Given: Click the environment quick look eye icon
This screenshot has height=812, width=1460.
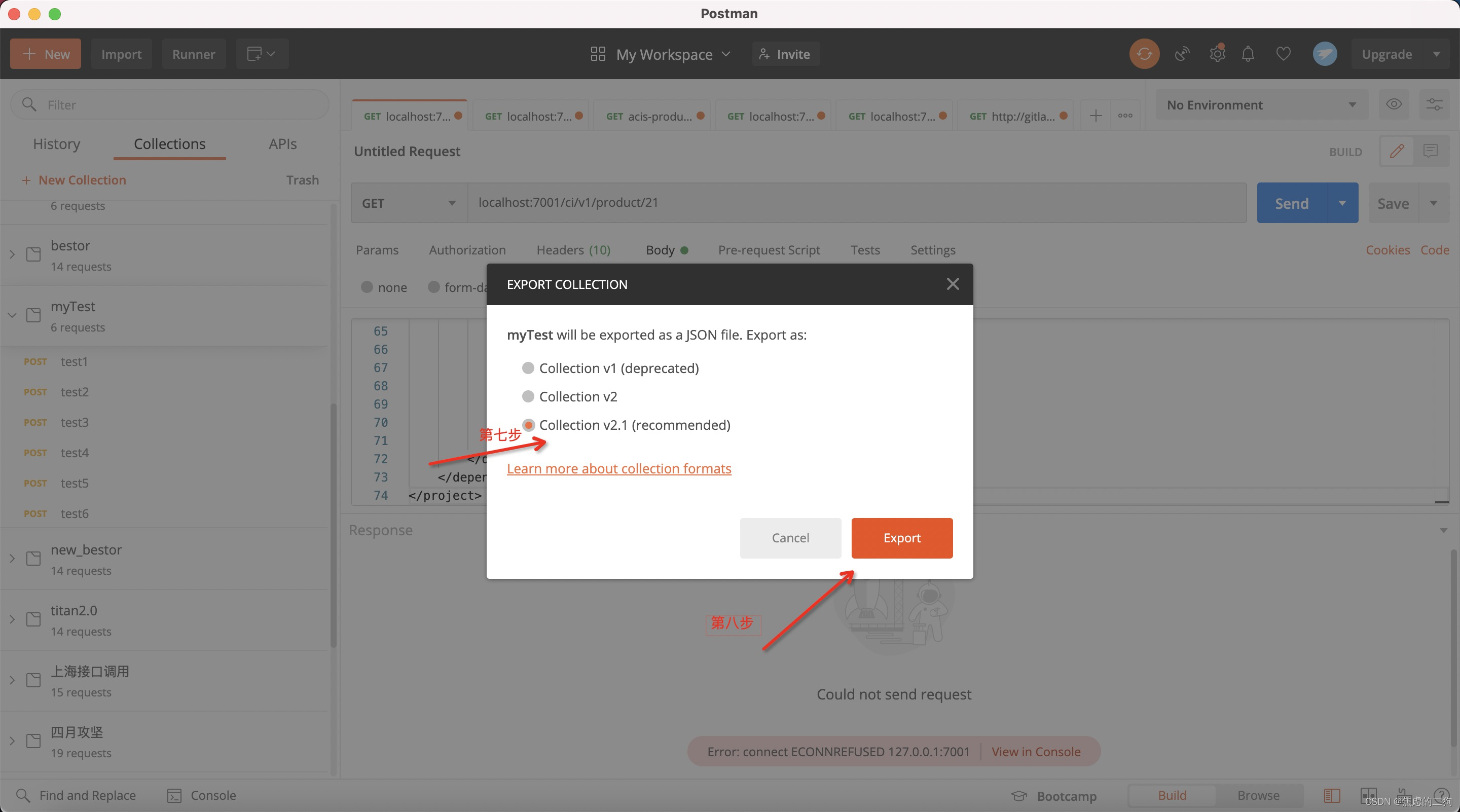Looking at the screenshot, I should (x=1394, y=104).
